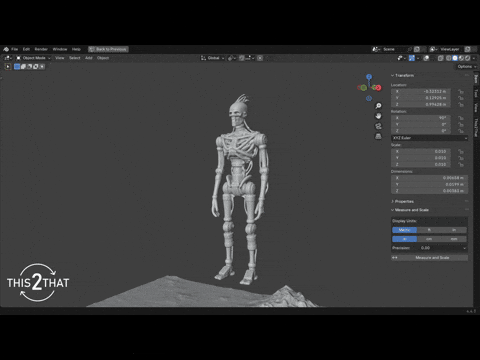Toggle viewport gizmos display
This screenshot has width=480, height=360.
(x=412, y=58)
